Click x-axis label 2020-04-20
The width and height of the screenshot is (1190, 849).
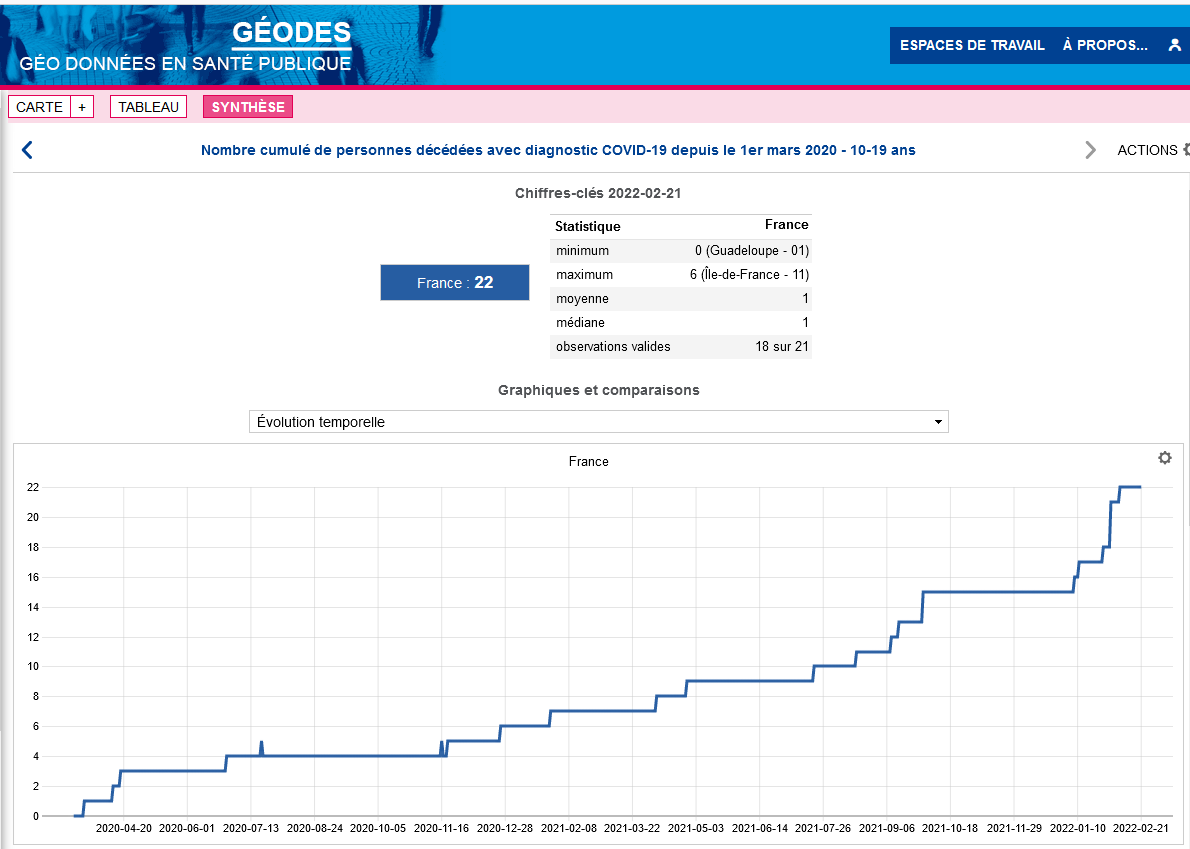point(124,829)
